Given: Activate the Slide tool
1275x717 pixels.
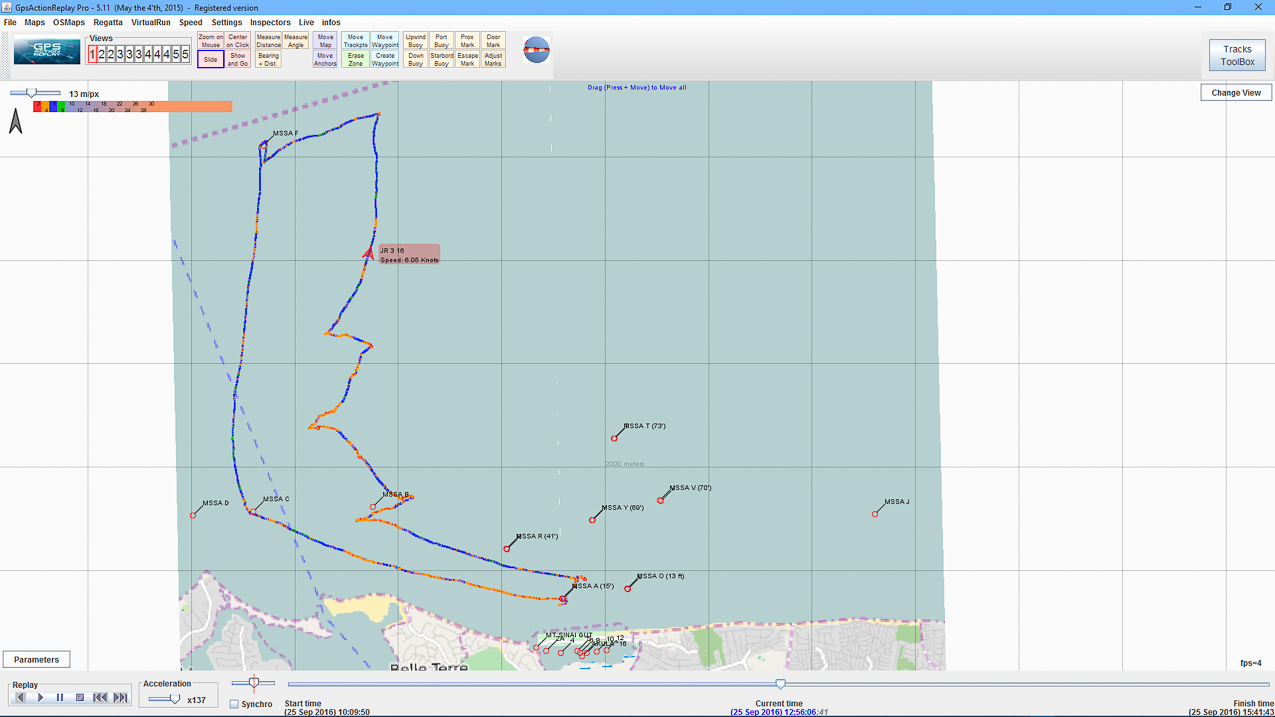Looking at the screenshot, I should (x=210, y=60).
